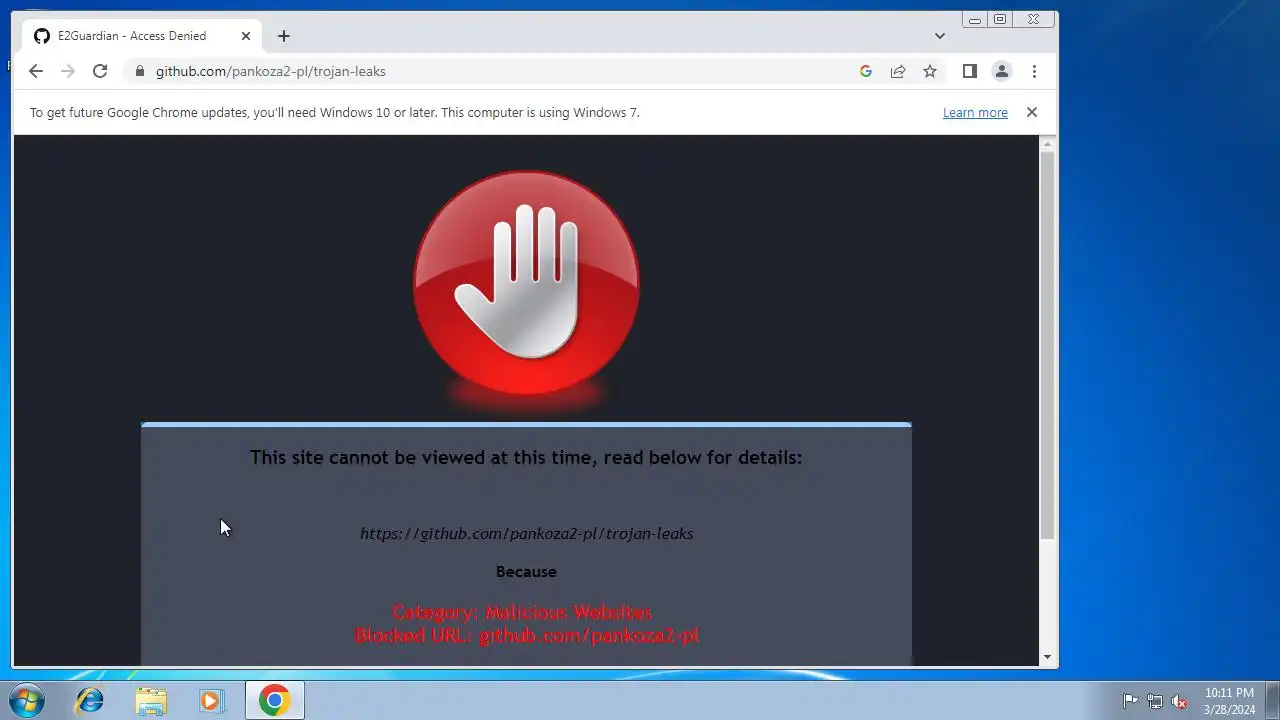
Task: Open Action Center flag icon
Action: pyautogui.click(x=1130, y=701)
